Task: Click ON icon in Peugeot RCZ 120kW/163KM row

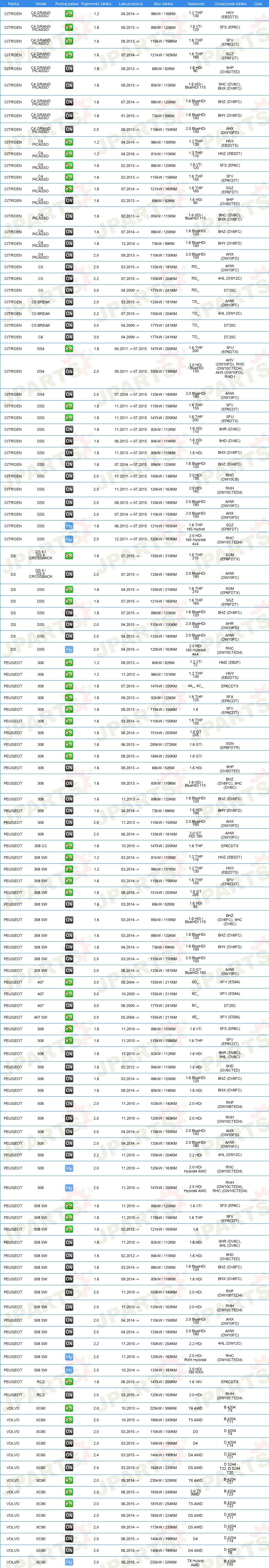Action: tap(69, 1395)
